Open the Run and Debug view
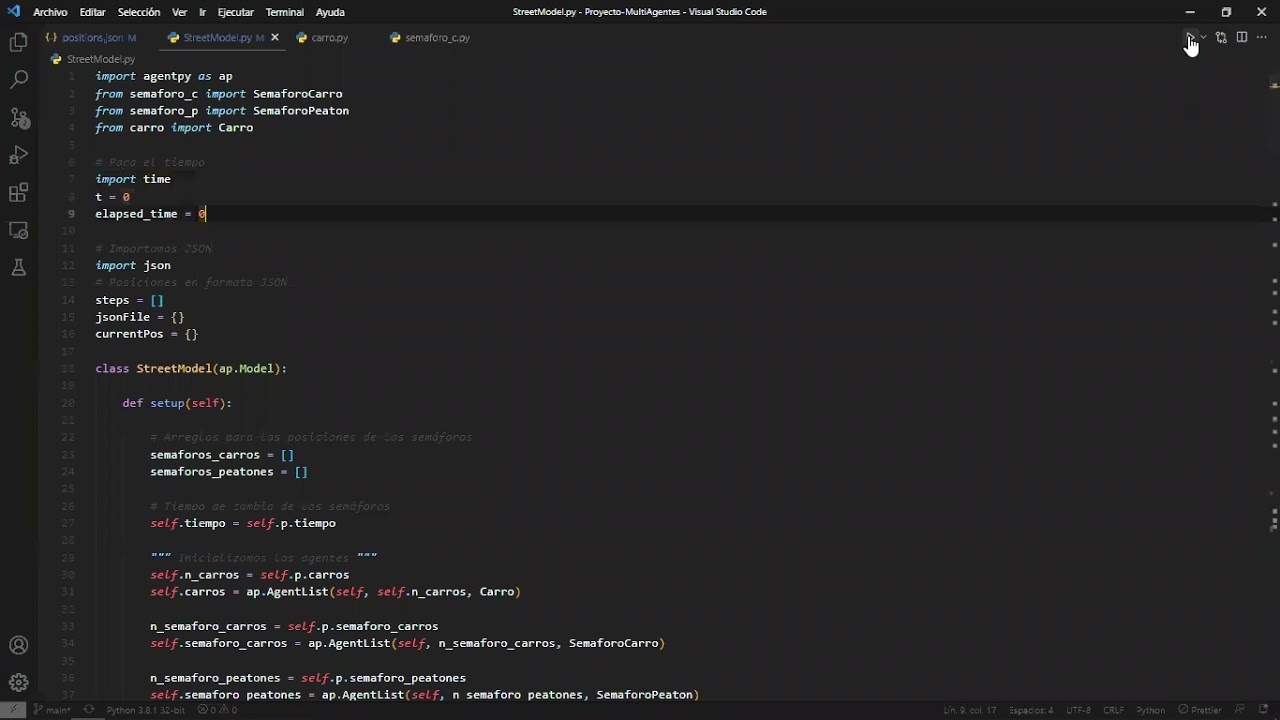This screenshot has width=1280, height=720. pos(18,155)
